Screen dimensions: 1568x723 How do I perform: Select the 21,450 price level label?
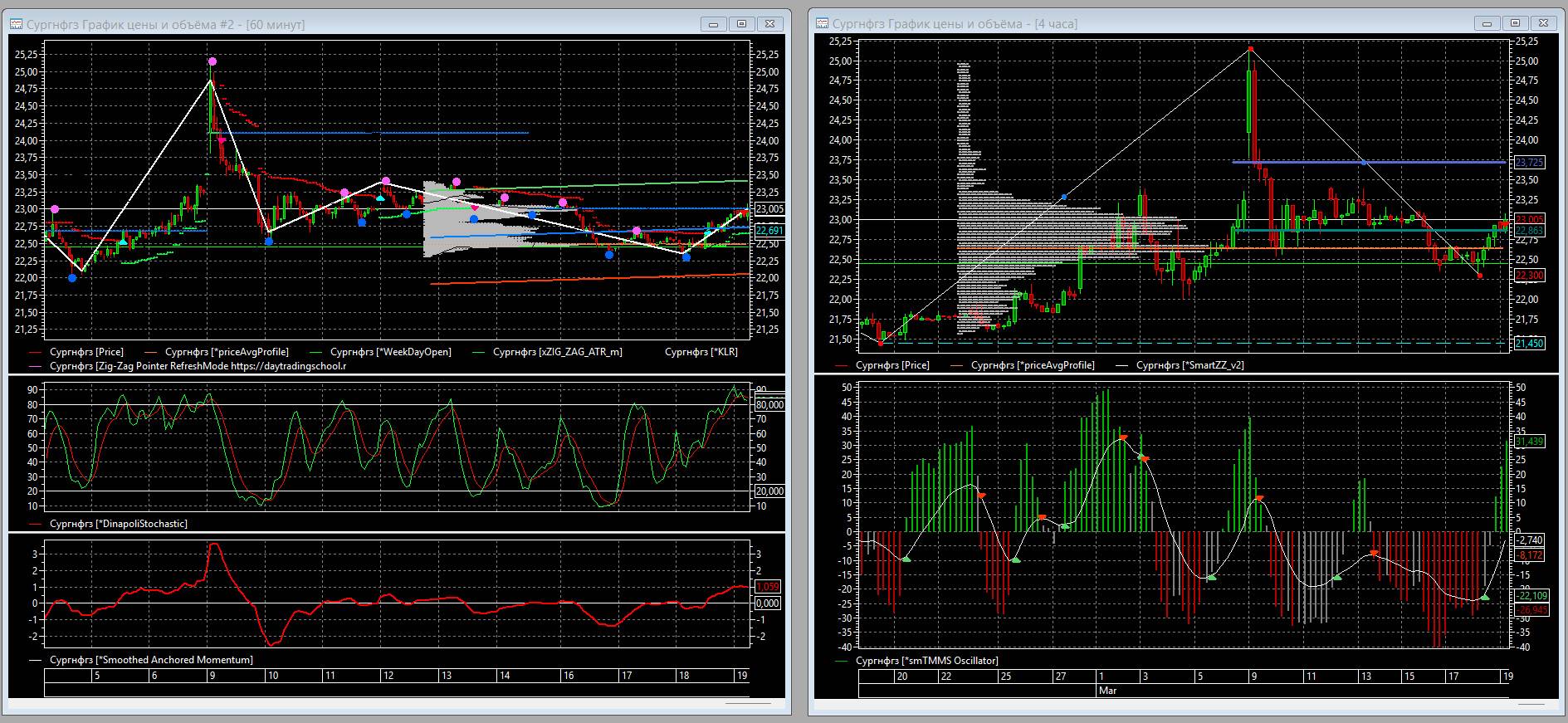(x=1529, y=343)
